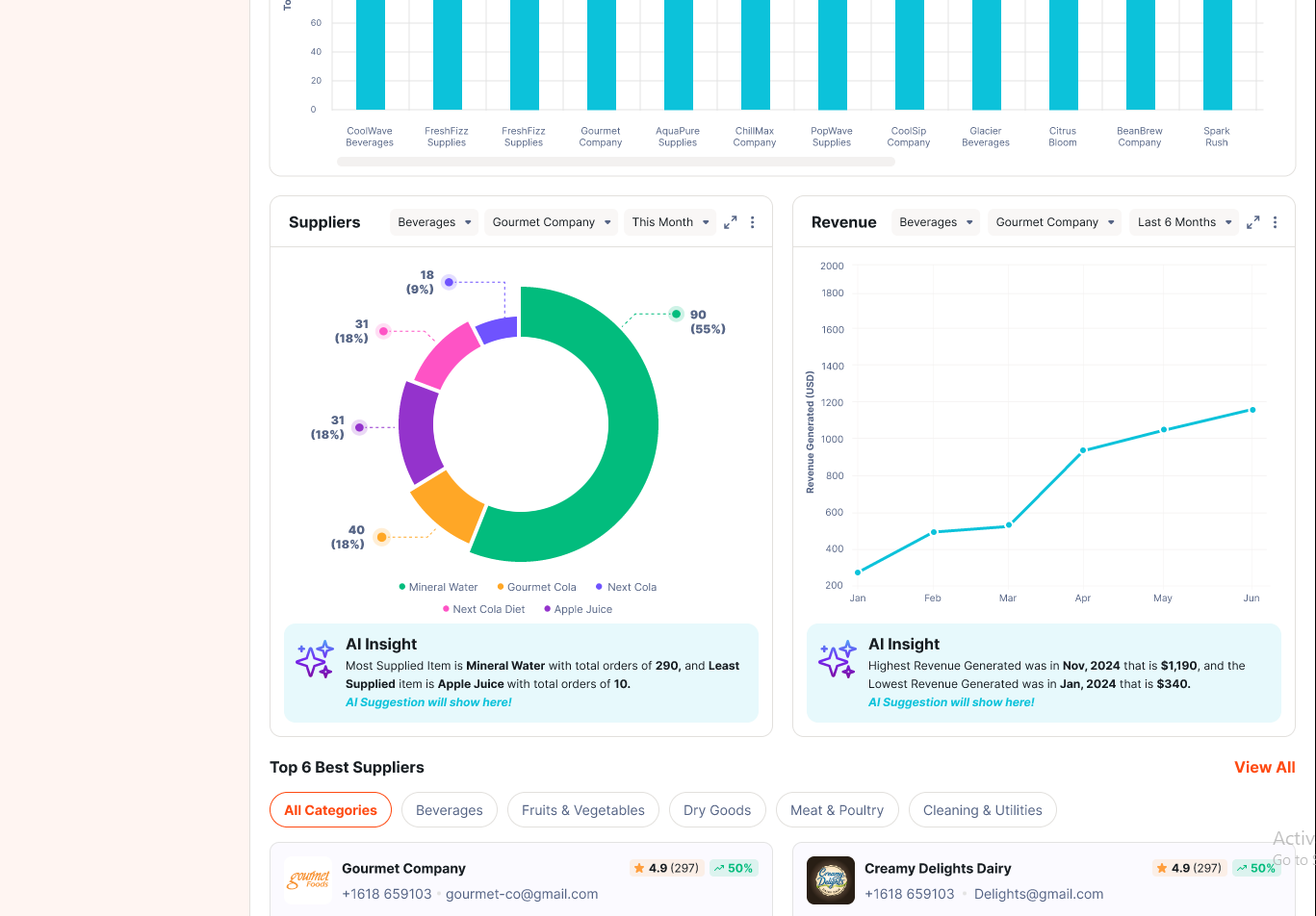Expand the Suppliers chart to fullscreen
1316x916 pixels.
point(731,222)
